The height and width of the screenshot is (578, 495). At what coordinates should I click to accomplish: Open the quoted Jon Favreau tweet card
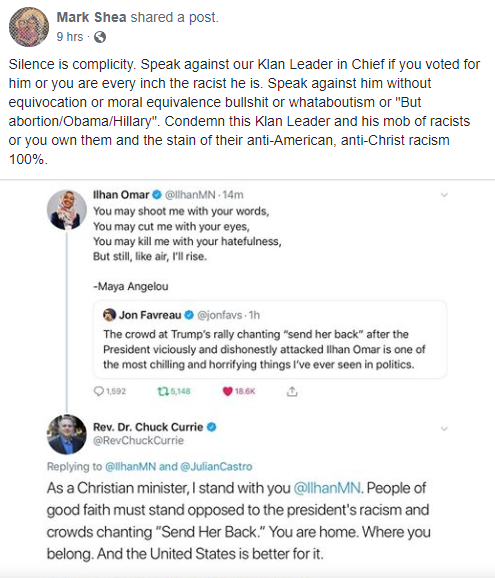pos(270,340)
